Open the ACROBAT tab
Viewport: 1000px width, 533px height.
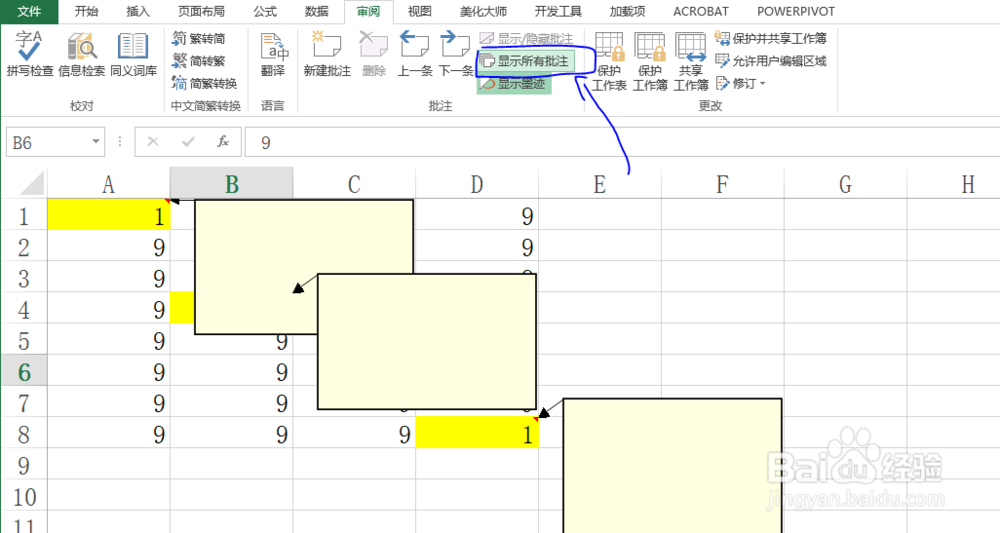(701, 11)
